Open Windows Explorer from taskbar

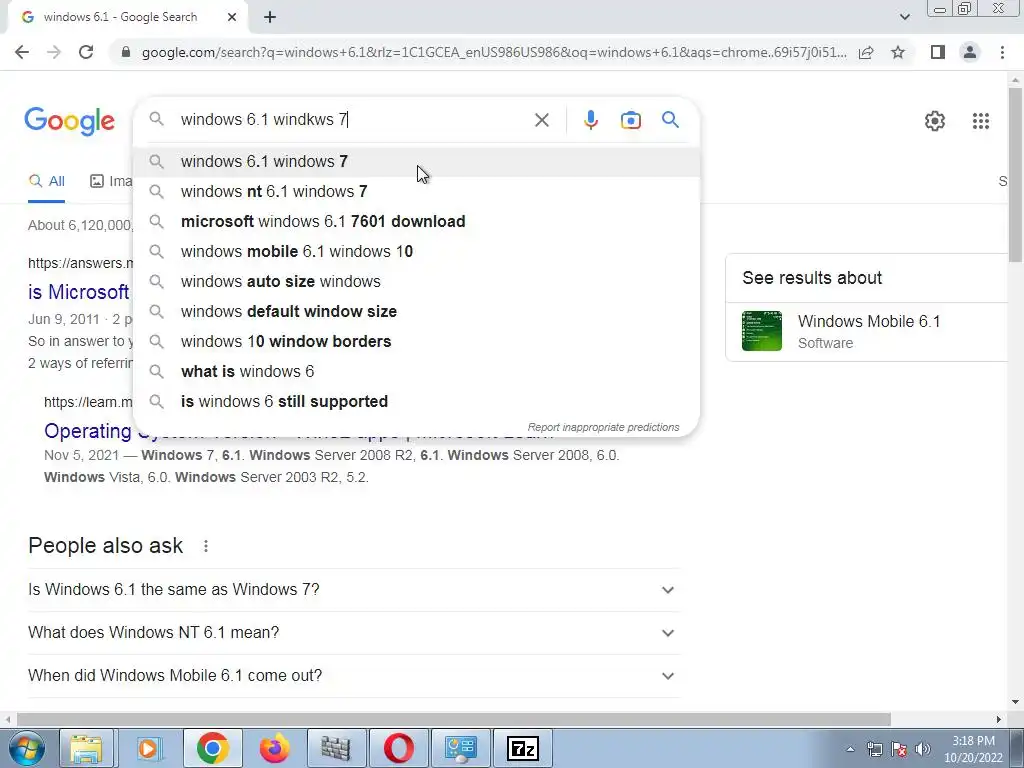86,748
